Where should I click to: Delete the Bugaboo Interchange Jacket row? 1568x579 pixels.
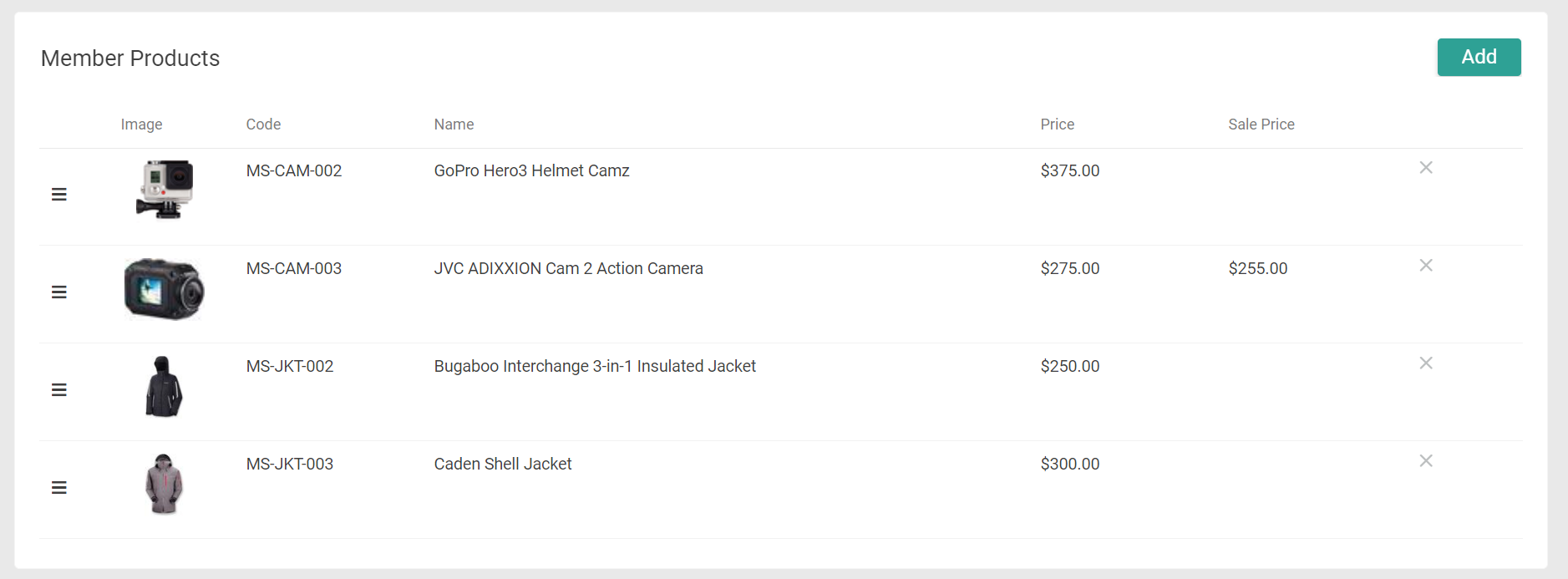(x=1425, y=363)
